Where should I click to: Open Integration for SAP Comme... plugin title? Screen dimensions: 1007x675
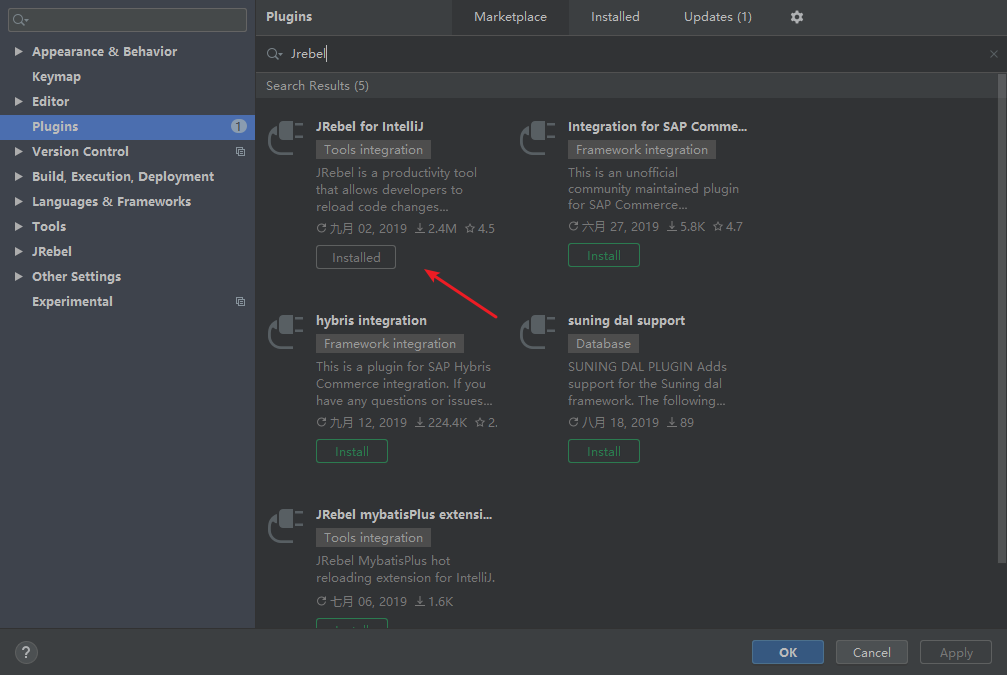[657, 127]
